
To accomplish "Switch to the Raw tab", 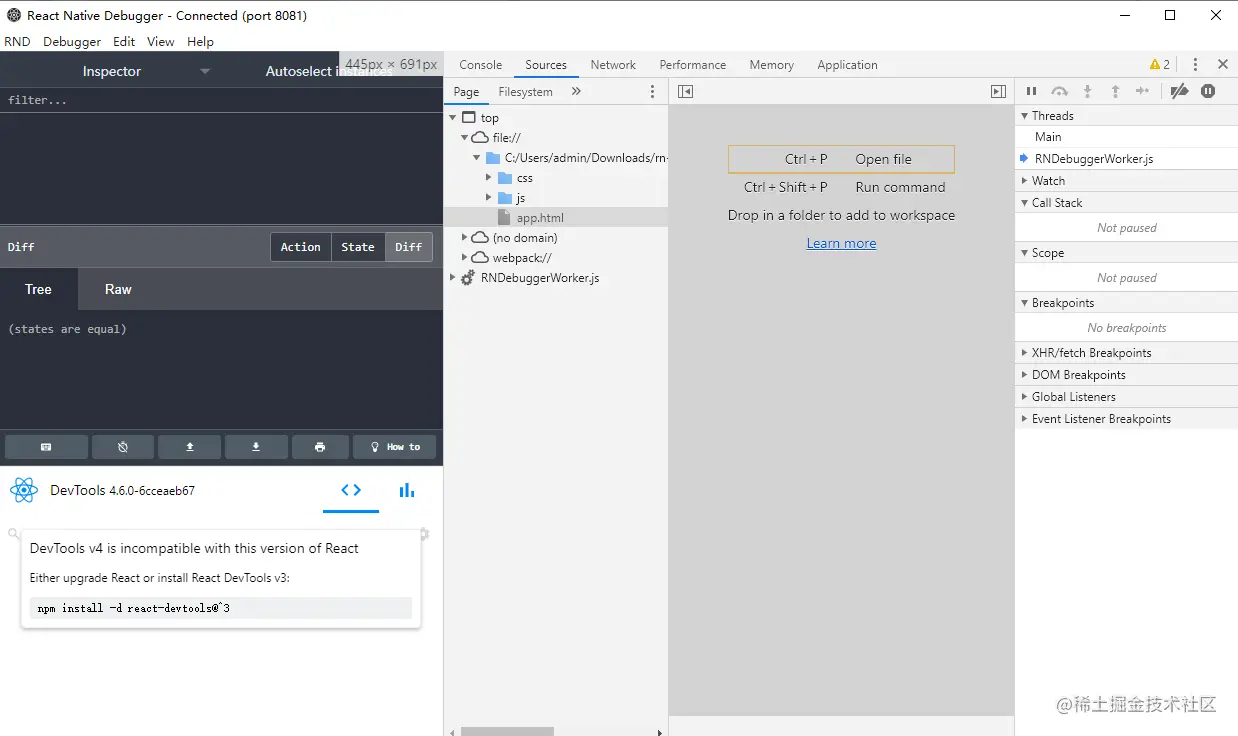I will click(x=118, y=289).
